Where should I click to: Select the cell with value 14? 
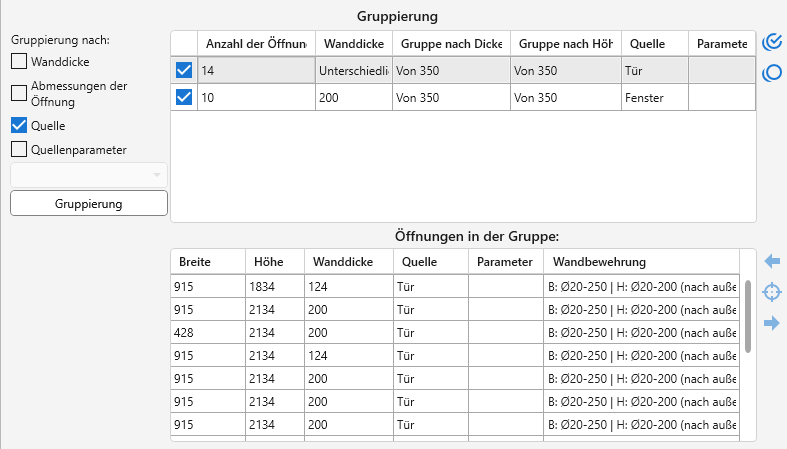(256, 70)
